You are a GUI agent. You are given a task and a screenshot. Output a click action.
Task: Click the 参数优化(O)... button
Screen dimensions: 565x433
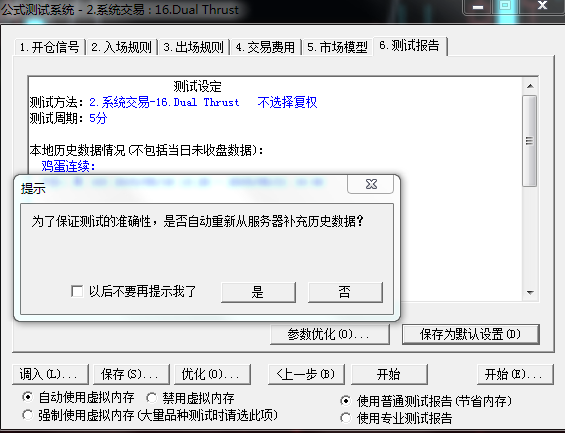tap(329, 334)
